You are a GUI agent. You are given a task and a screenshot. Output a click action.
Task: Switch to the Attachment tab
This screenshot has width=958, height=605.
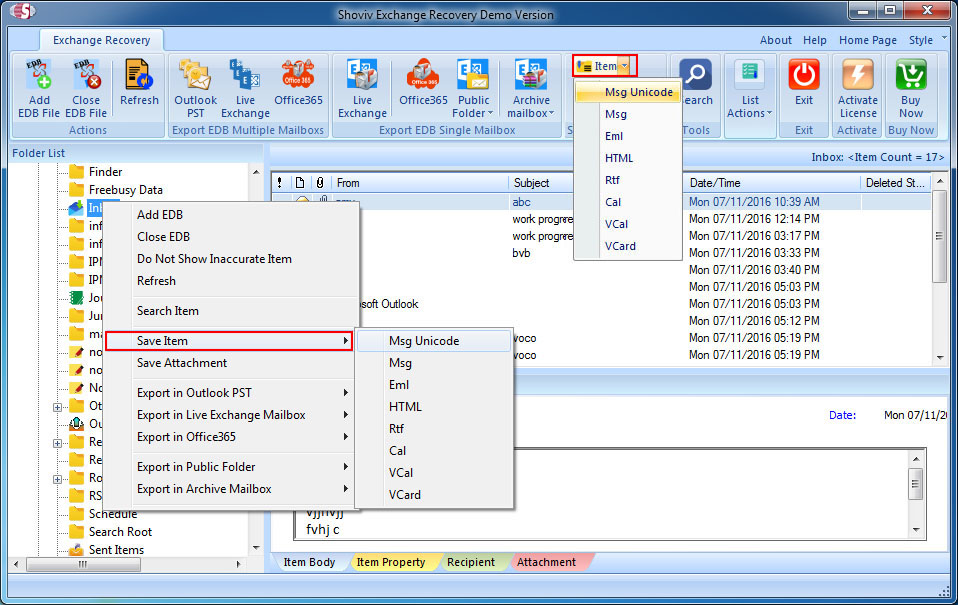point(546,562)
